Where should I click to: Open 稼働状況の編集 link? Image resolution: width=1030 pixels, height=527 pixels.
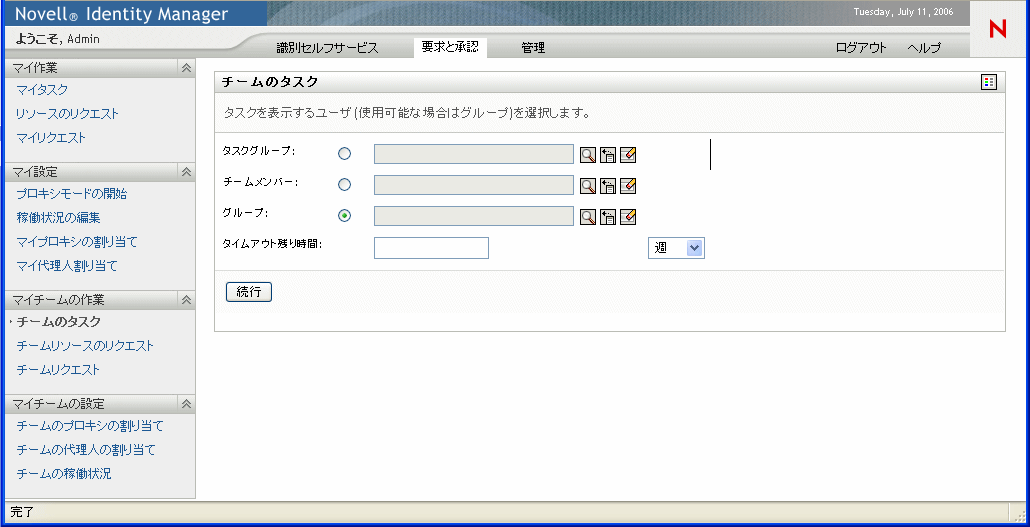(58, 218)
